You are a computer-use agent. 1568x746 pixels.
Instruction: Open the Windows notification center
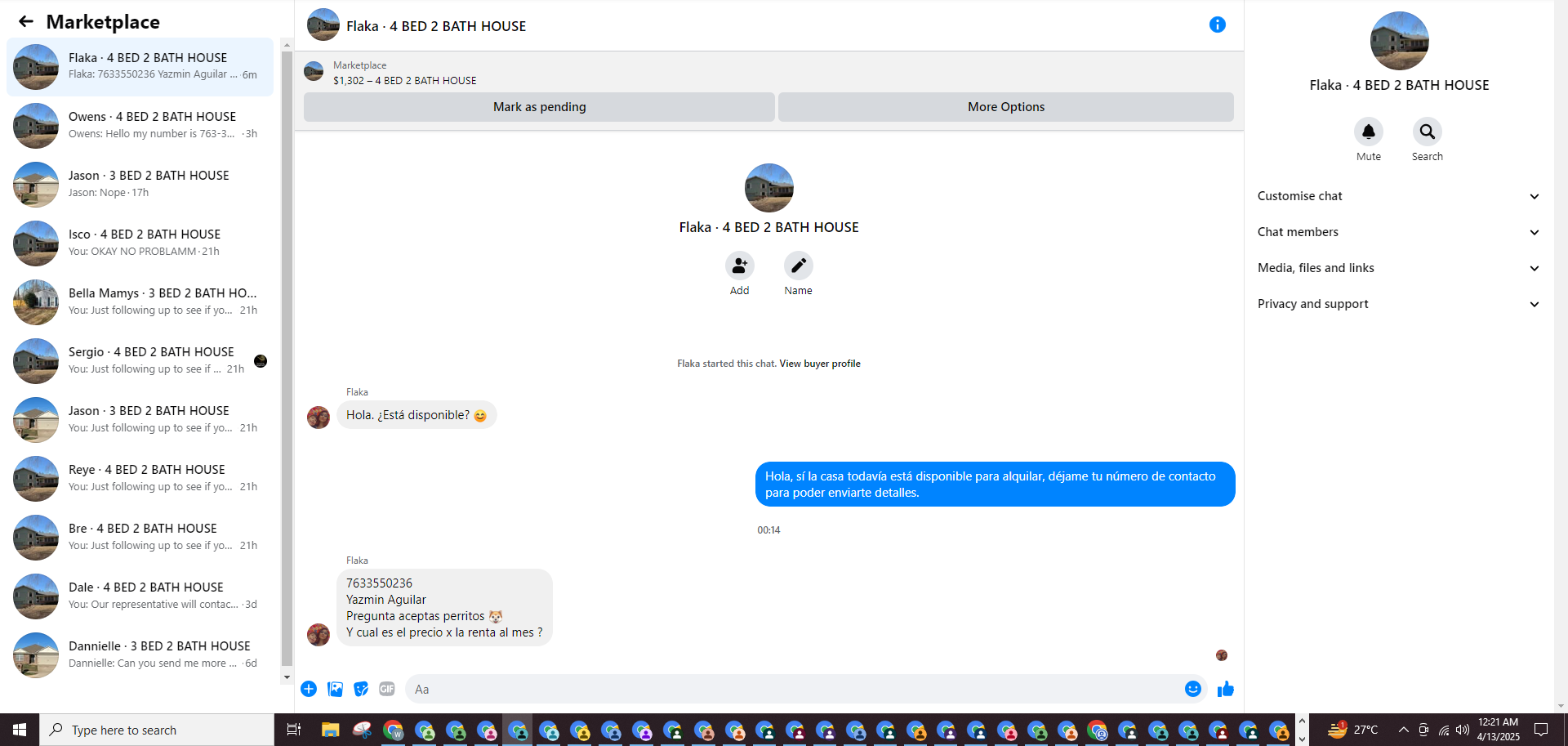[1541, 730]
